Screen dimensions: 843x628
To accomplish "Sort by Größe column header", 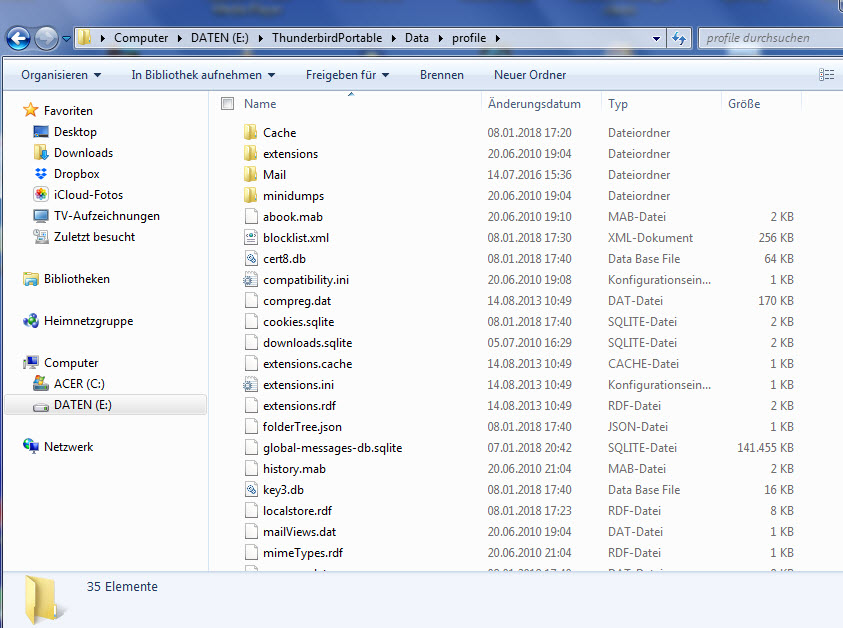I will tap(744, 104).
